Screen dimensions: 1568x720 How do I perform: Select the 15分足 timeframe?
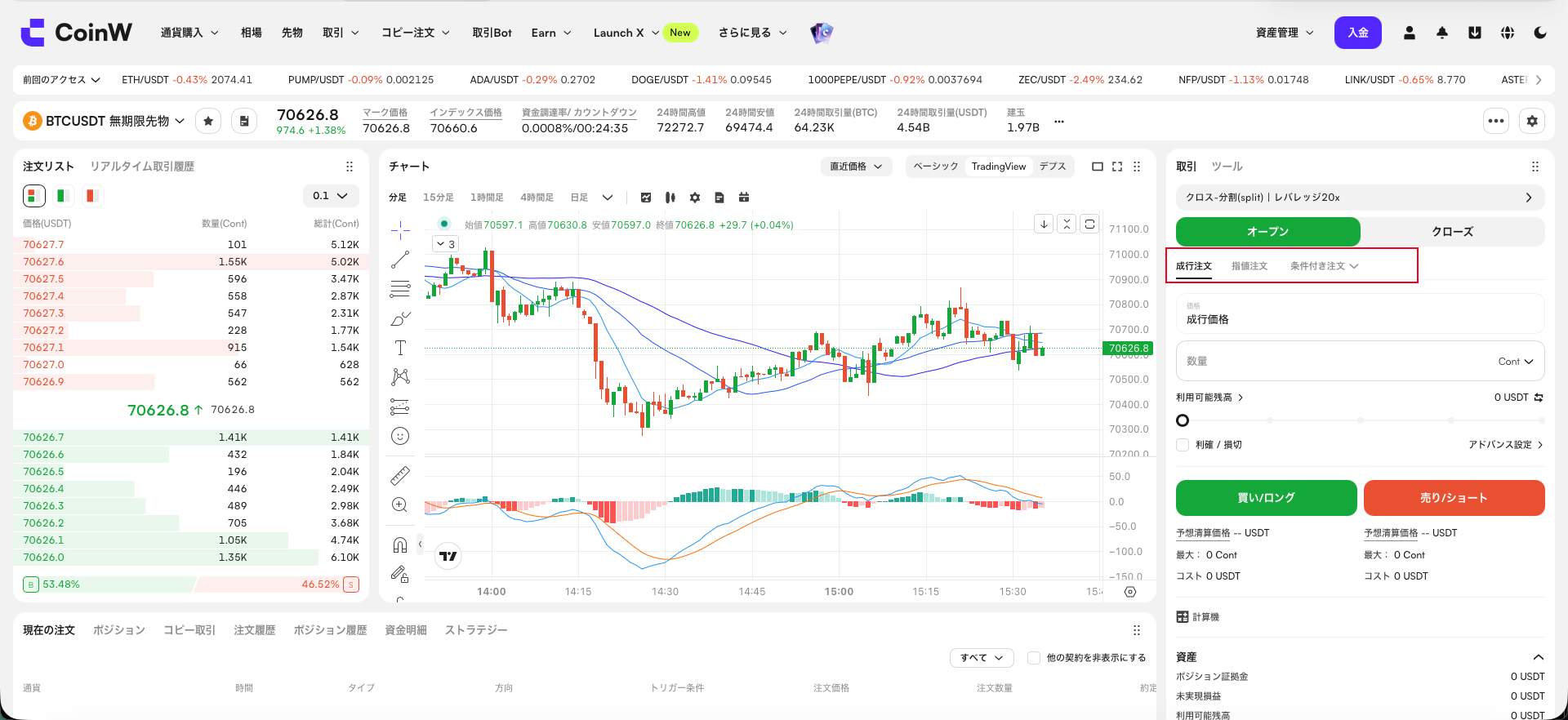coord(439,198)
